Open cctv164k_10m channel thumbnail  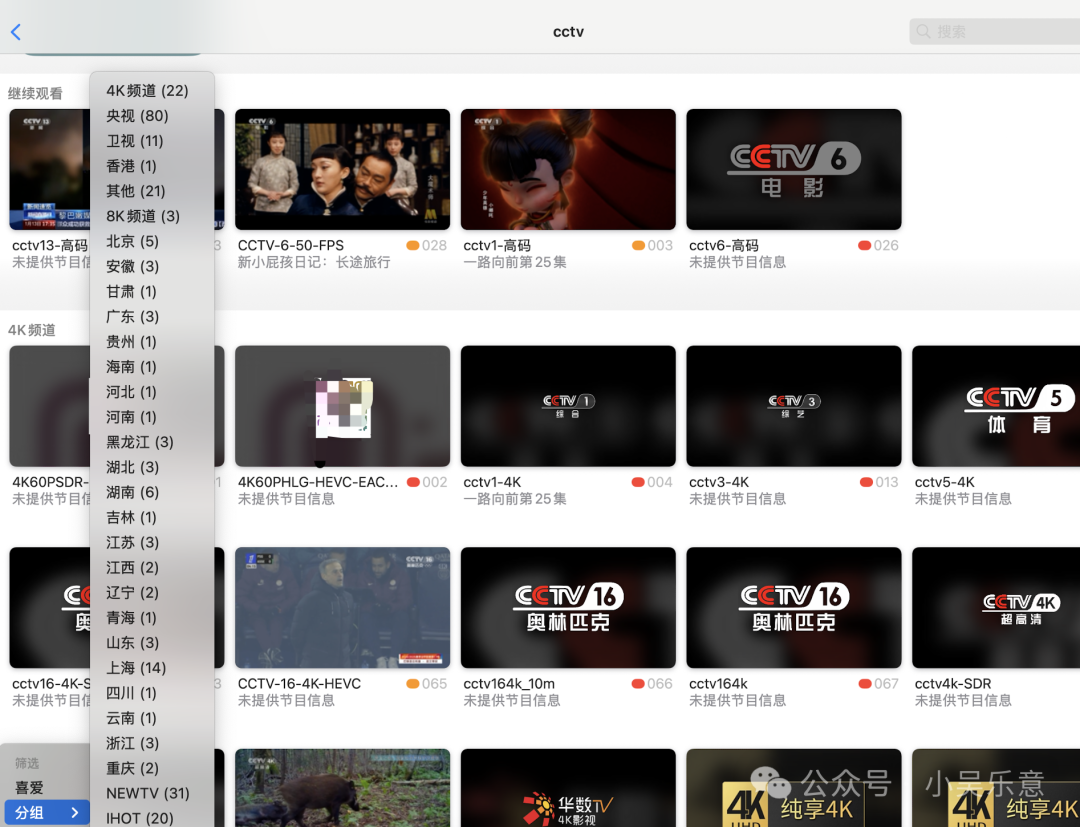(568, 608)
